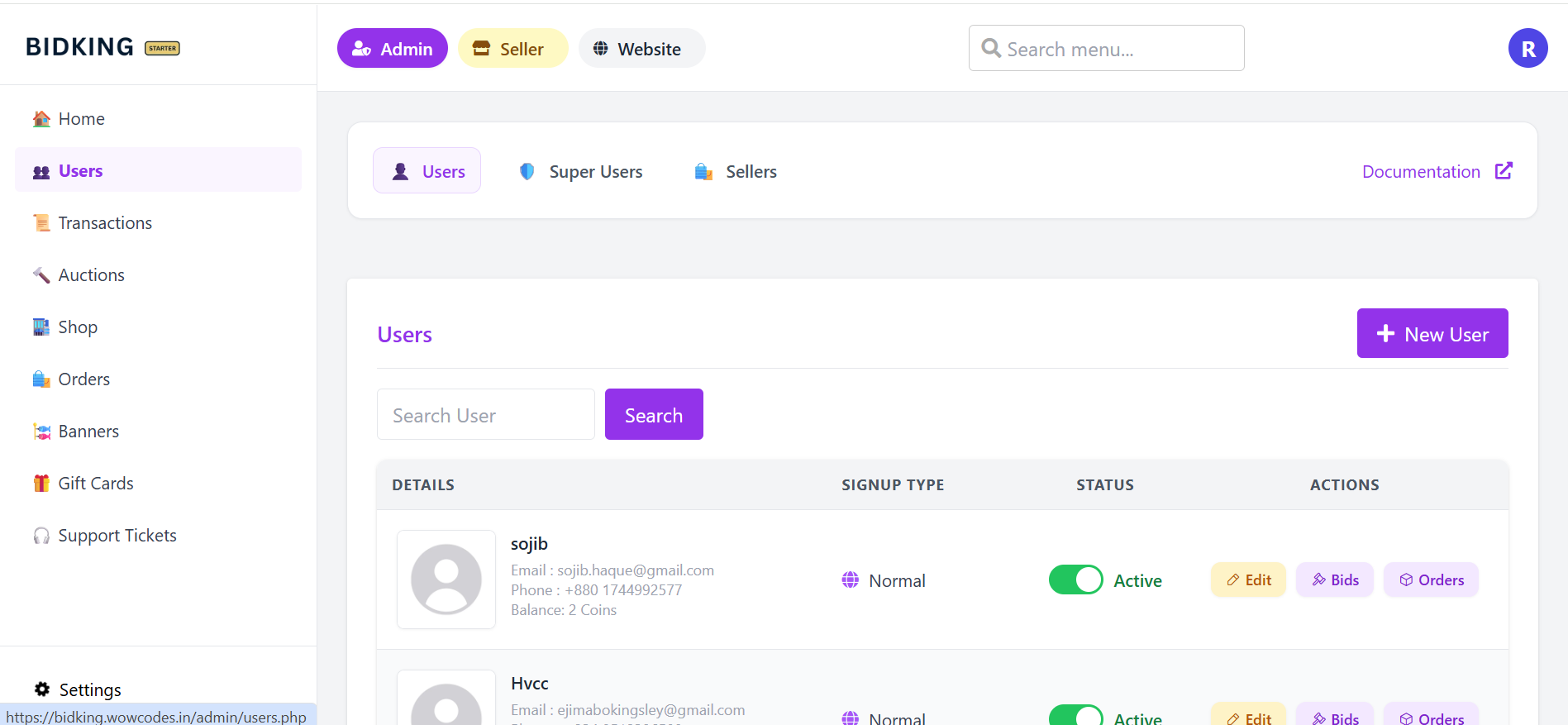Click sojib's profile avatar thumbnail
Screen dimensions: 1568x725
(446, 580)
